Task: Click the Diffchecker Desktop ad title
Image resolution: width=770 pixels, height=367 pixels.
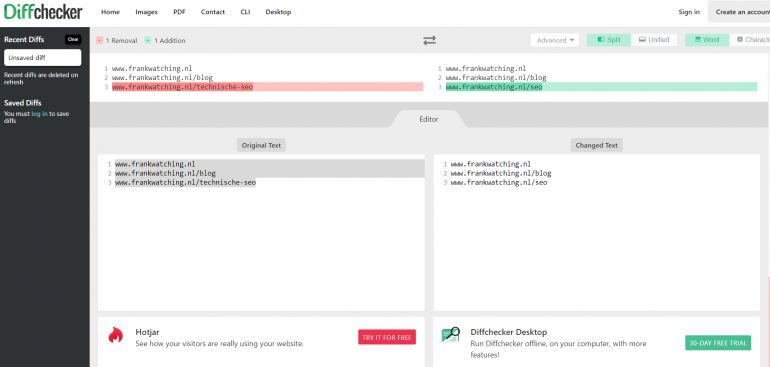Action: tap(509, 332)
